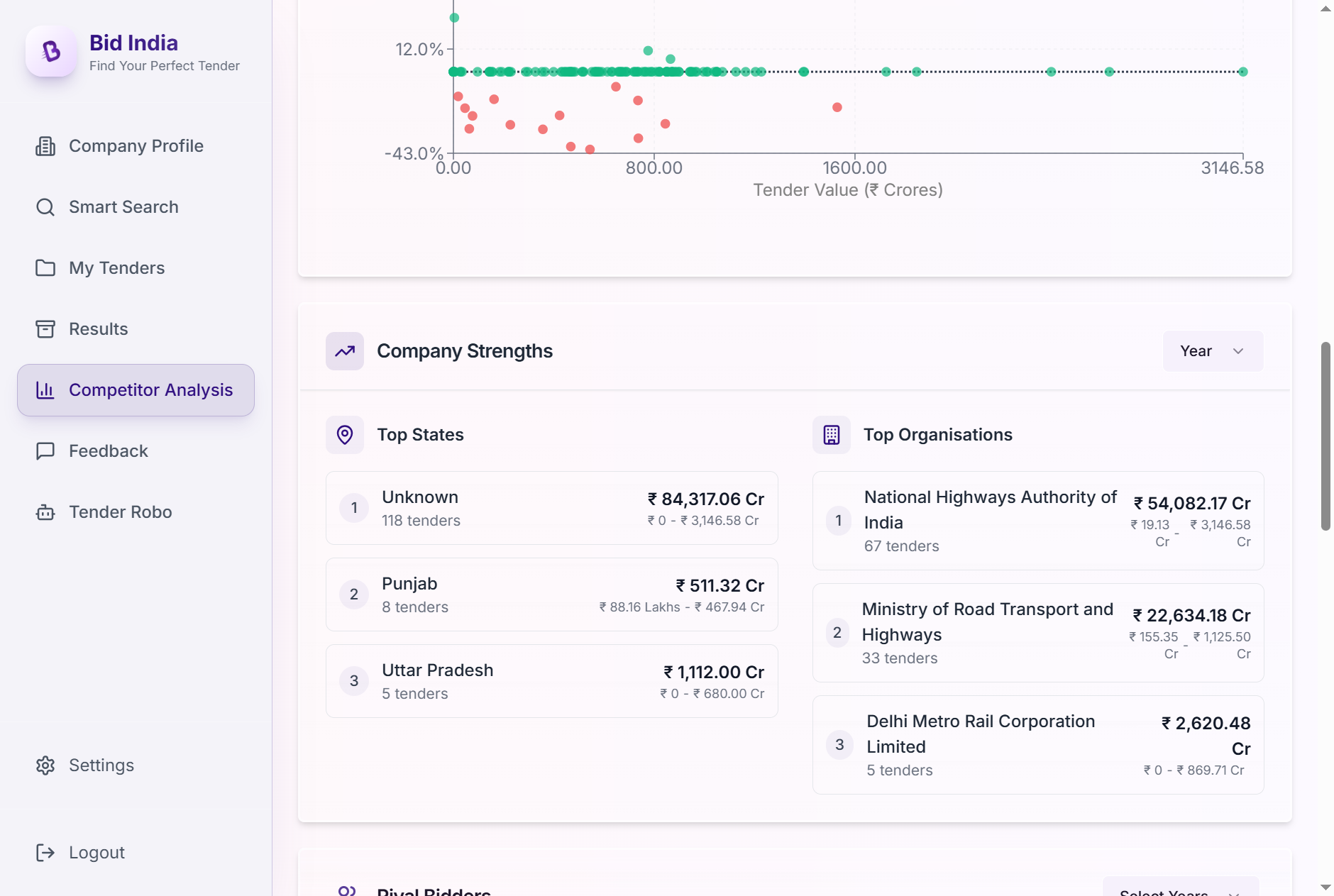Click the Feedback speech bubble icon
The height and width of the screenshot is (896, 1334).
pos(45,451)
